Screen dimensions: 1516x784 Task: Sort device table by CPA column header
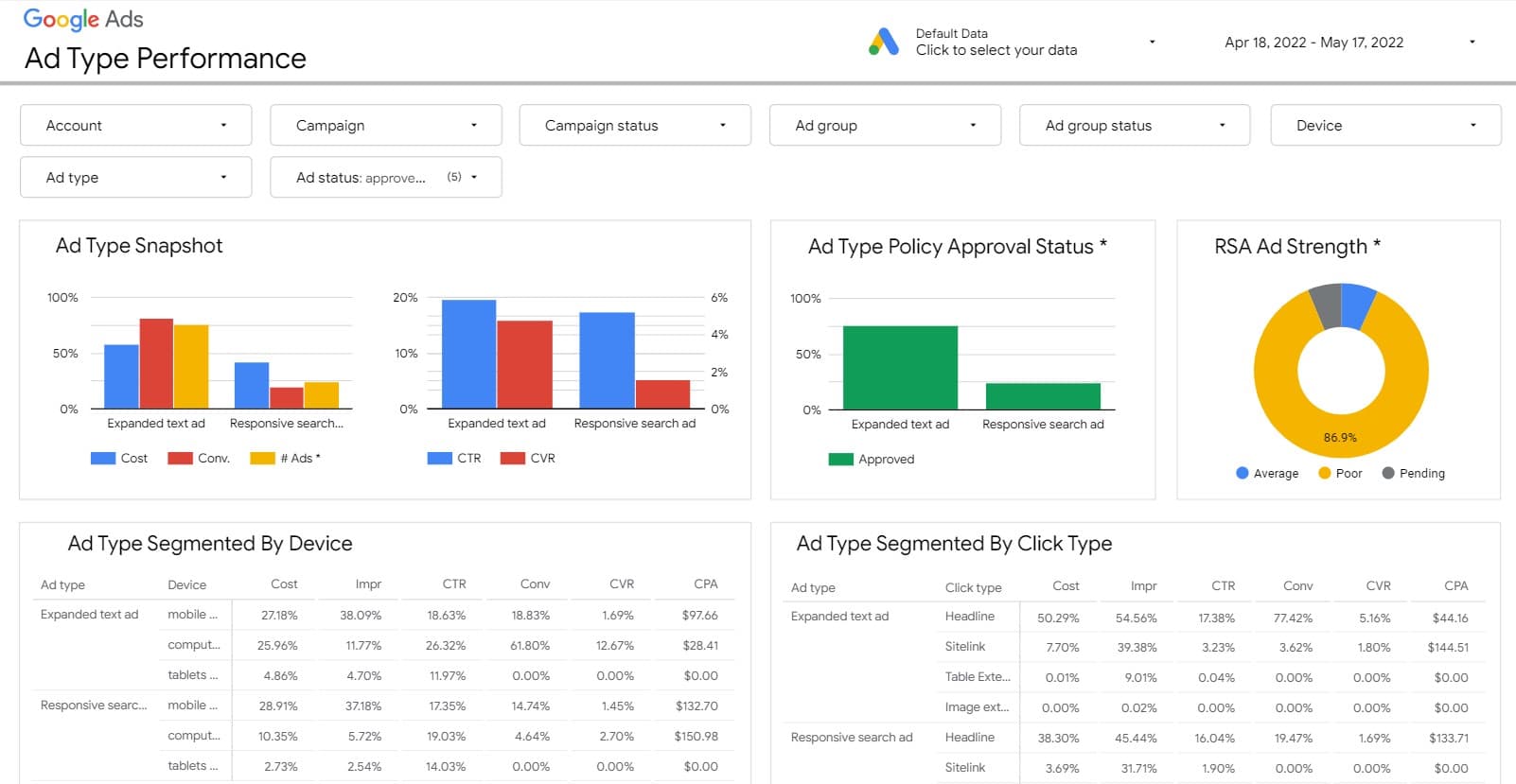705,584
